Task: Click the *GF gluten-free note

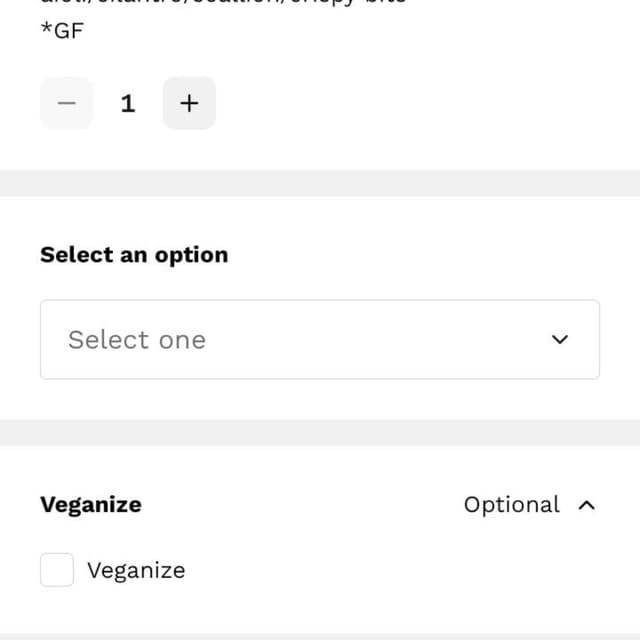Action: pyautogui.click(x=62, y=31)
